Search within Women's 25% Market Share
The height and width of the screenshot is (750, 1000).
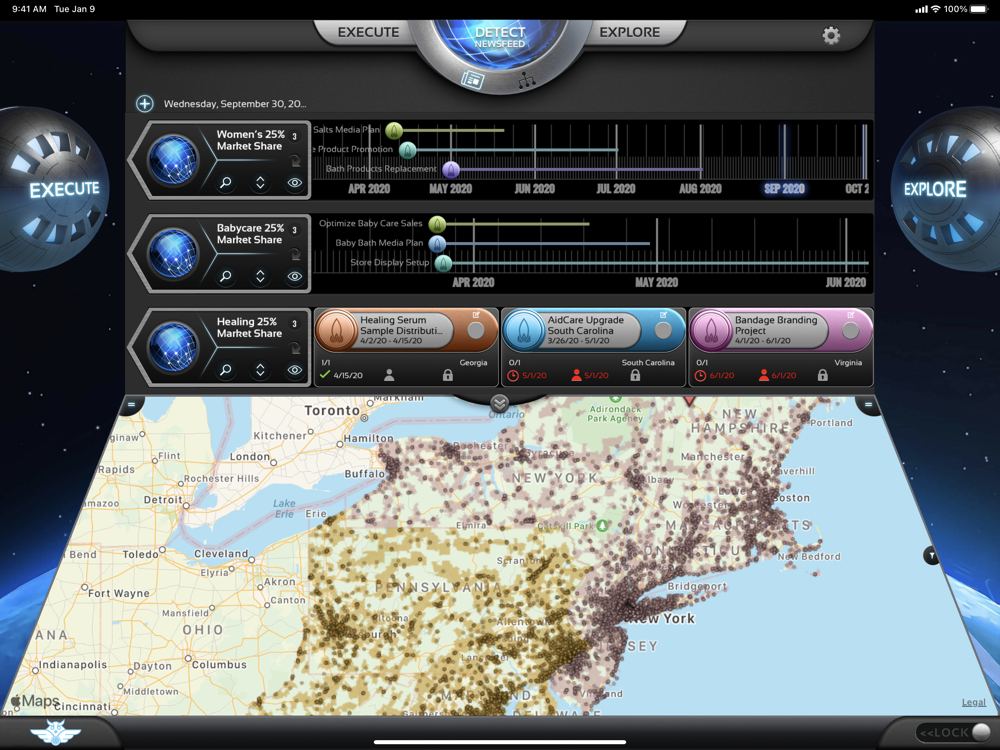coord(226,183)
